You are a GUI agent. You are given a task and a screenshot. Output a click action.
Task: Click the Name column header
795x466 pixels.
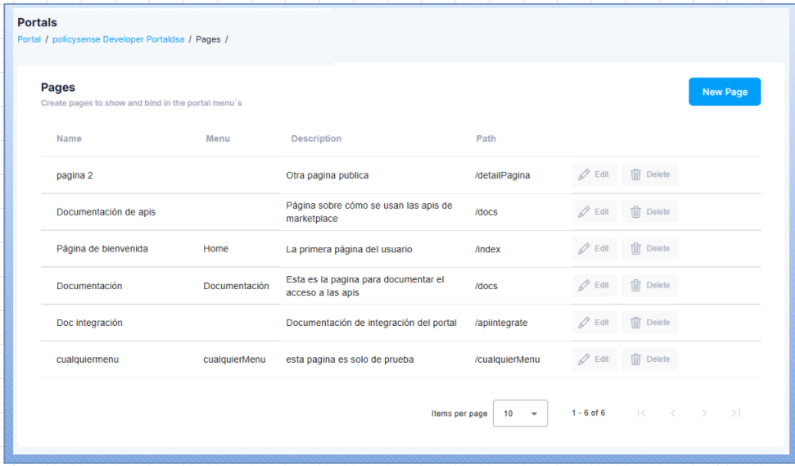(x=69, y=138)
